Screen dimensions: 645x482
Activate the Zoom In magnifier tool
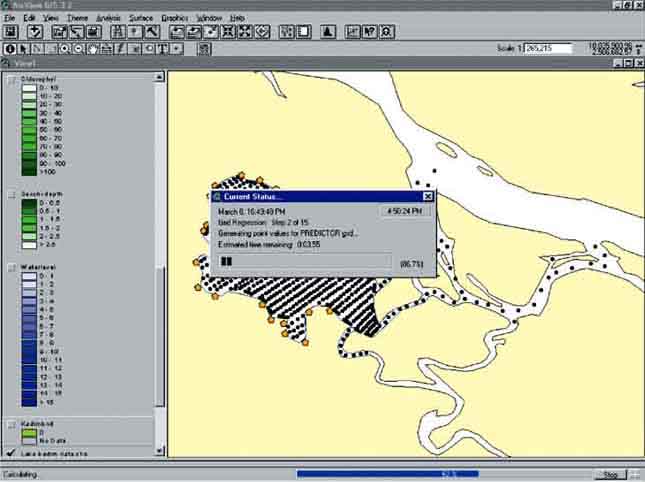click(65, 48)
